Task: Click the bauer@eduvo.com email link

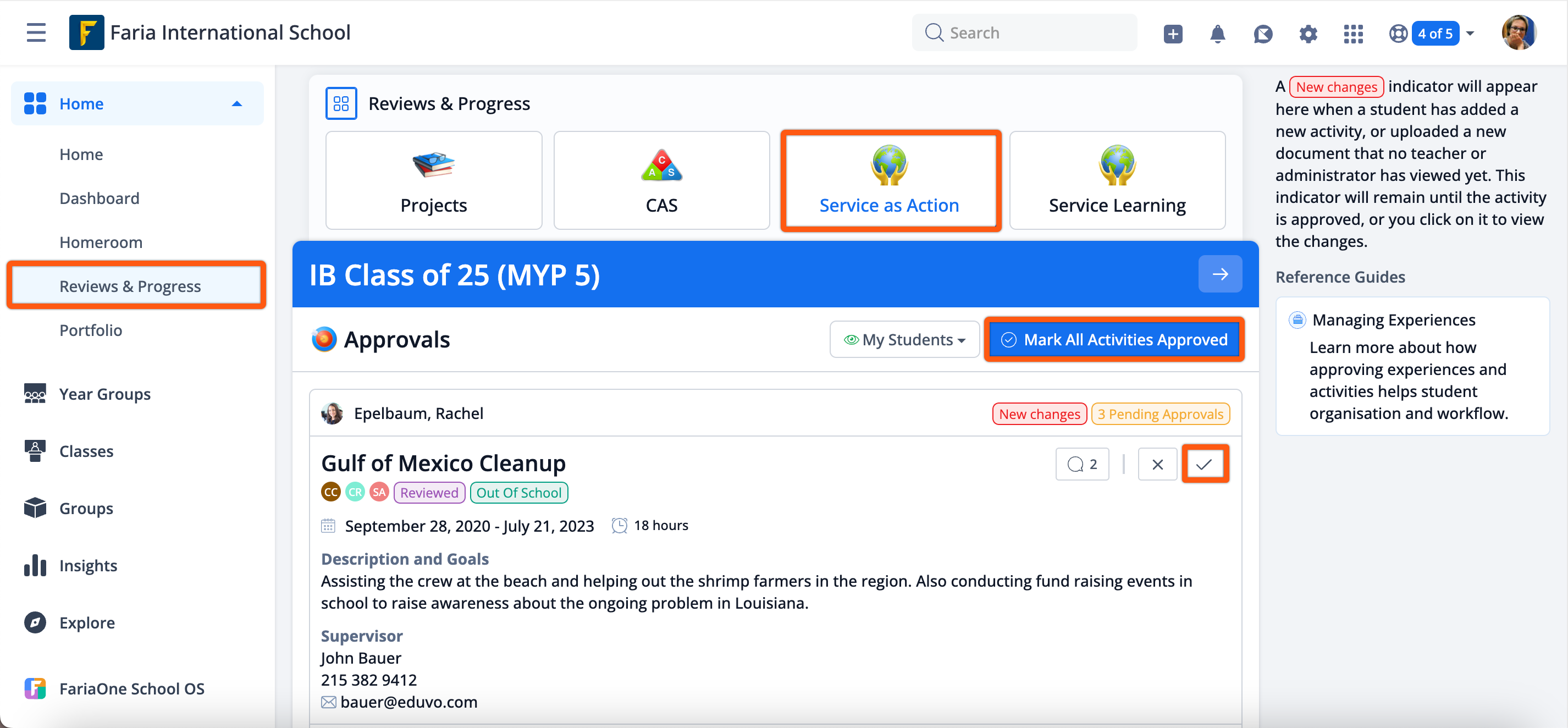Action: click(408, 703)
